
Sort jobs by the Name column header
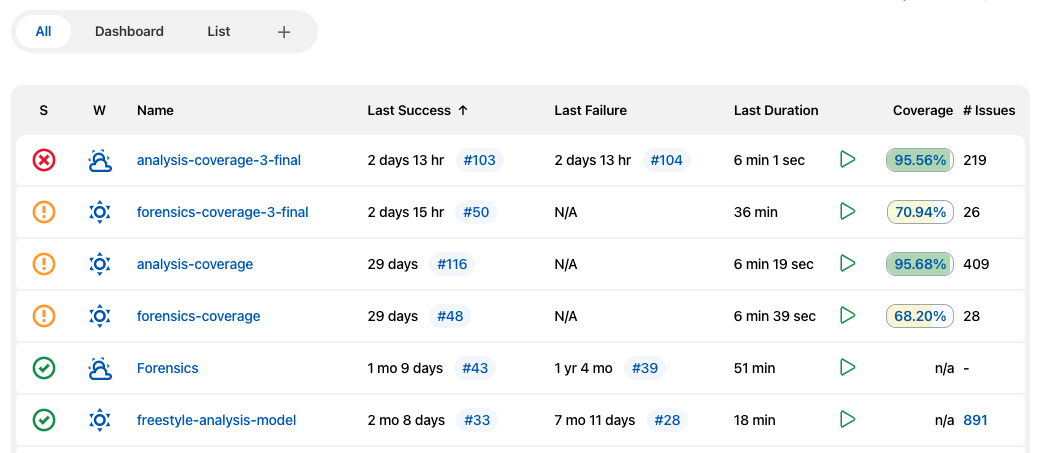coord(155,111)
